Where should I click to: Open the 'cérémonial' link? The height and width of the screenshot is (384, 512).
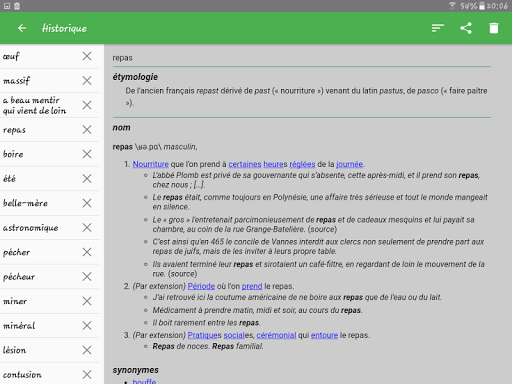tap(276, 335)
